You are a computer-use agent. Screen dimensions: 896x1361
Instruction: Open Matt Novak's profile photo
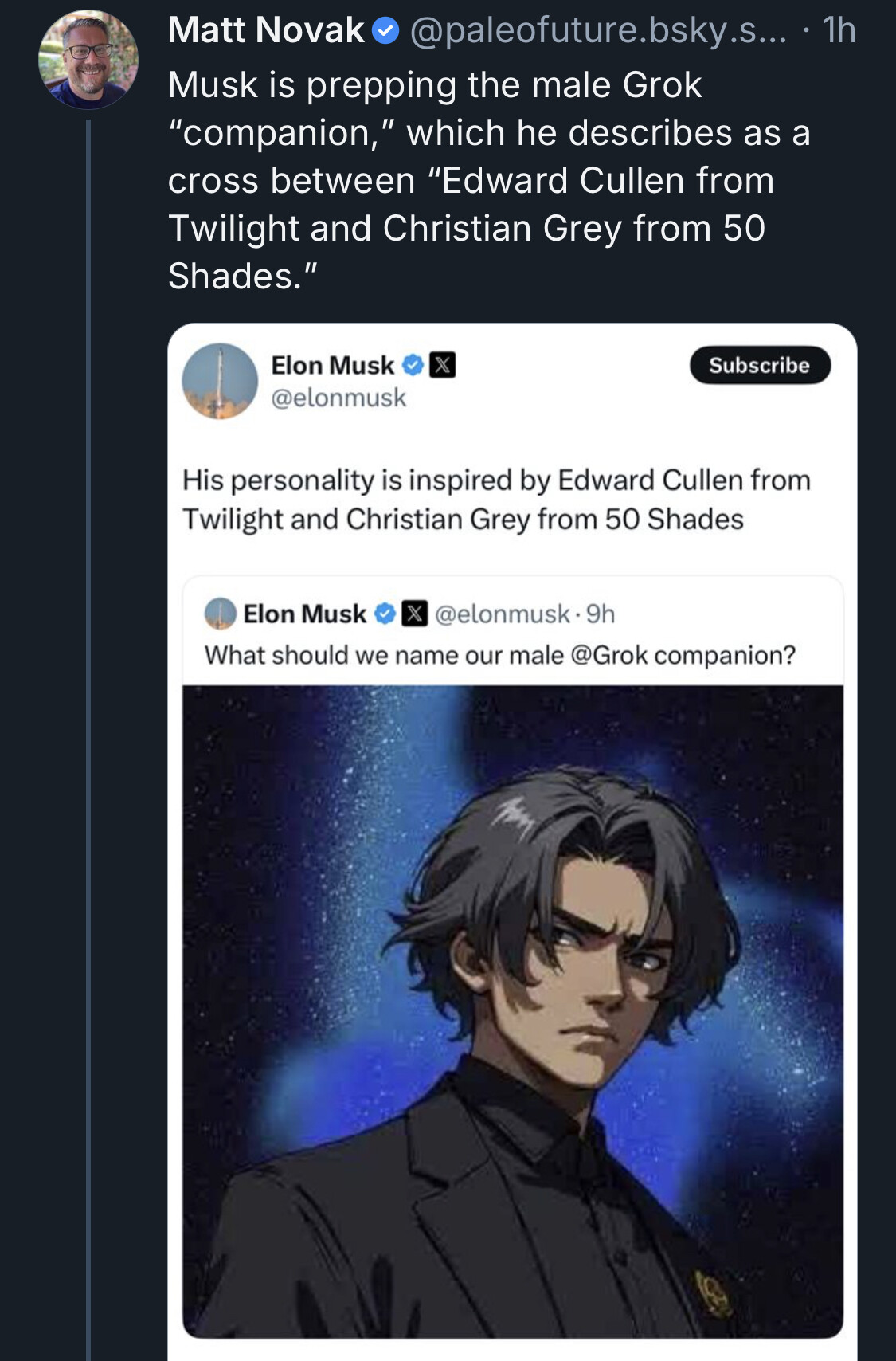coord(88,59)
